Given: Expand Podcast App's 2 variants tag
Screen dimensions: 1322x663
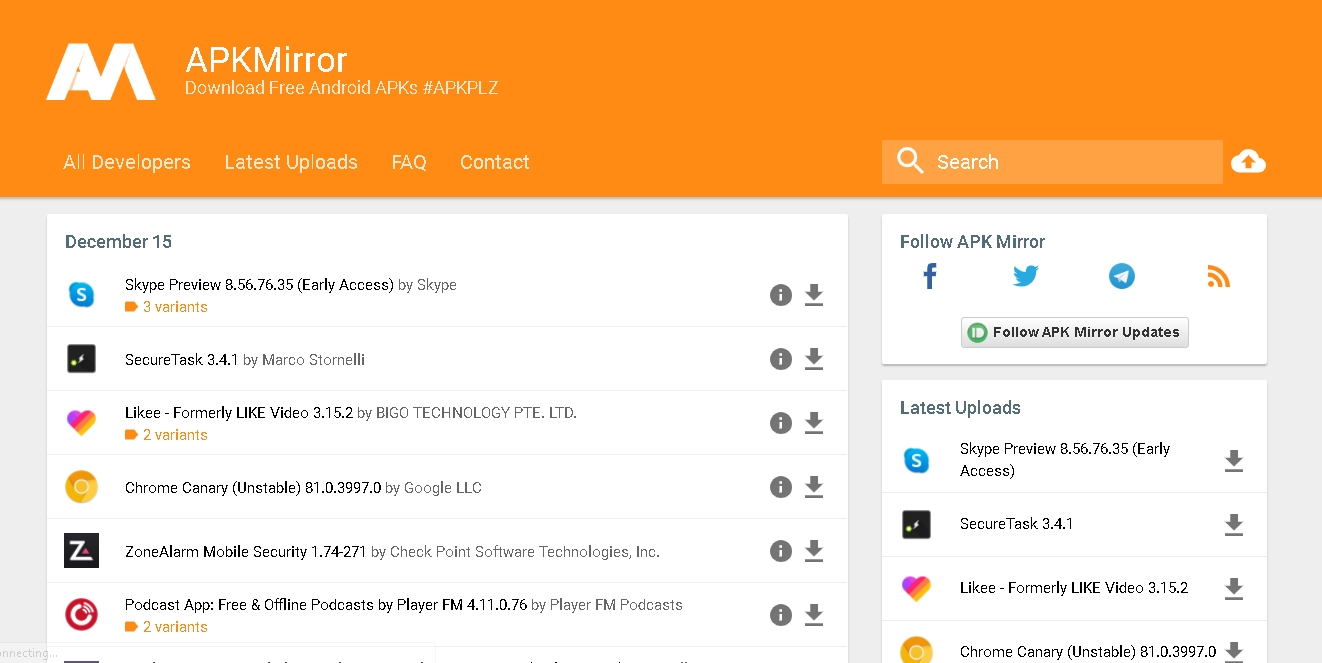Looking at the screenshot, I should pyautogui.click(x=166, y=627).
